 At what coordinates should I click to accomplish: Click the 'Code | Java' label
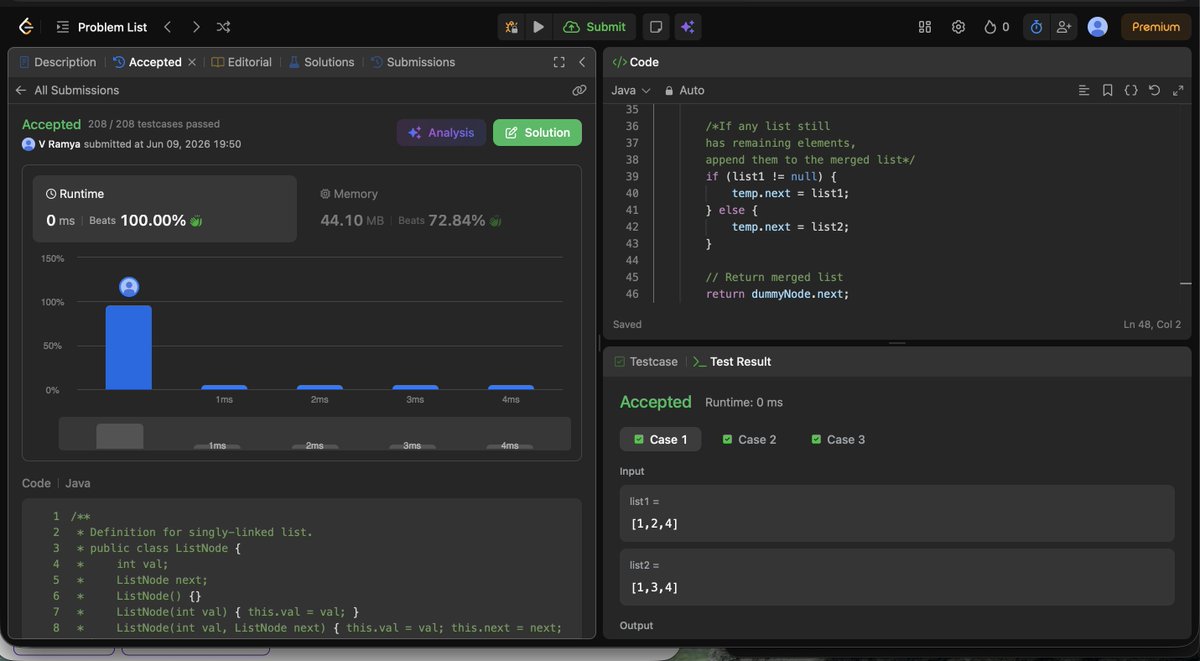coord(56,483)
